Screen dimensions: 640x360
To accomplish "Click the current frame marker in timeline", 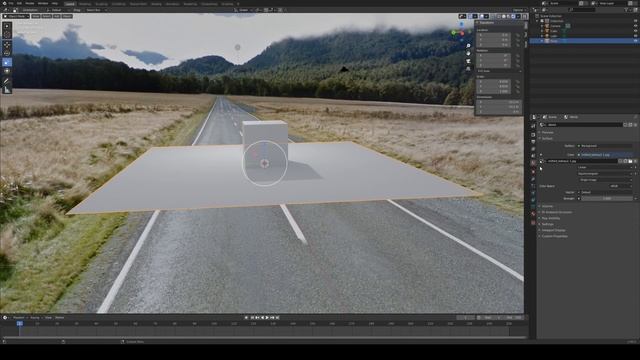I will click(20, 323).
